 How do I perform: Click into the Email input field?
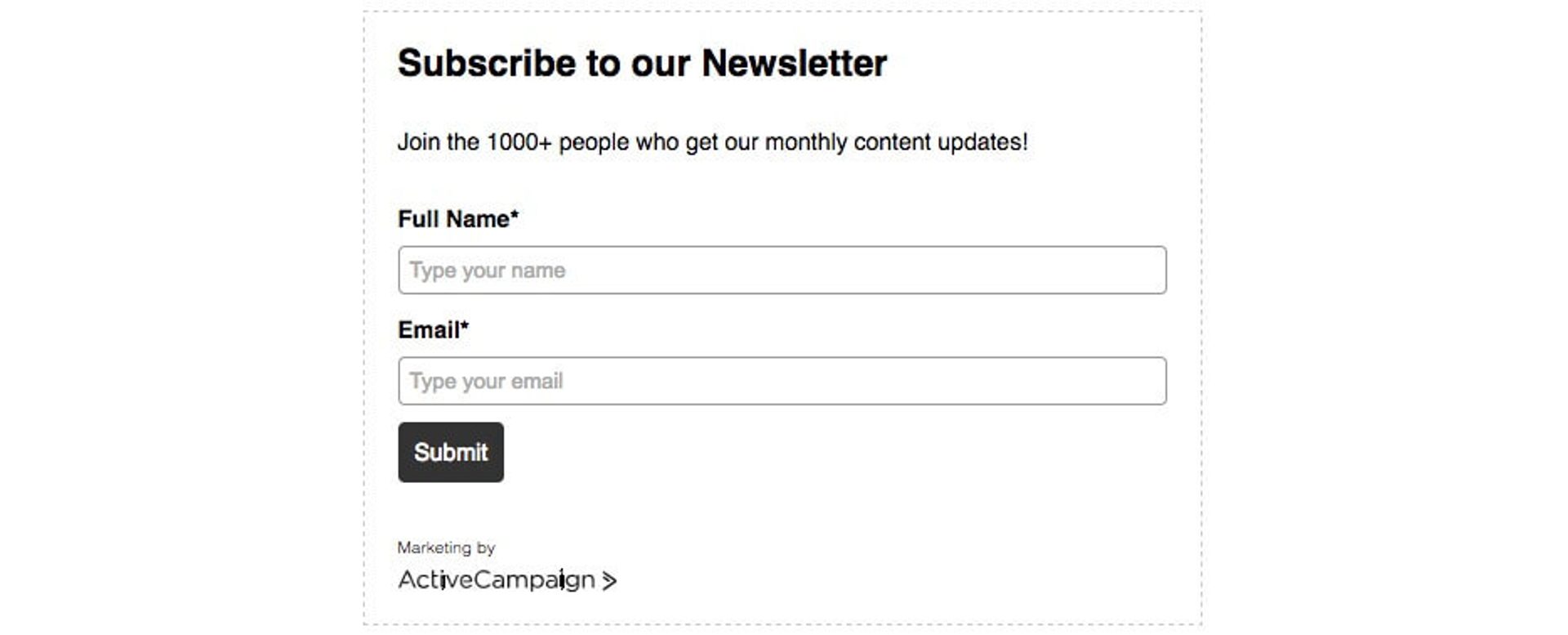[782, 382]
